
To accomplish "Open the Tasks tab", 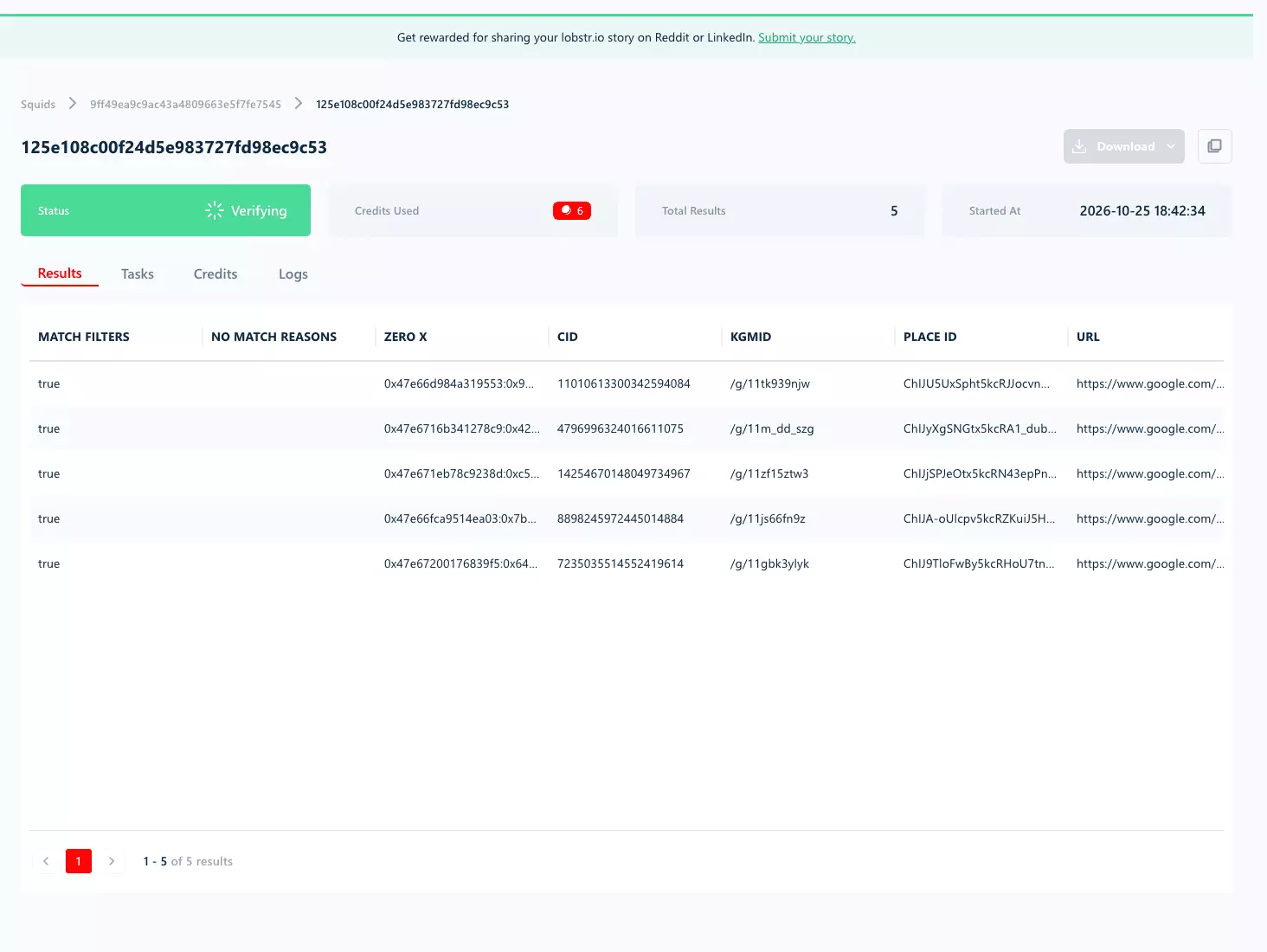I will [138, 274].
